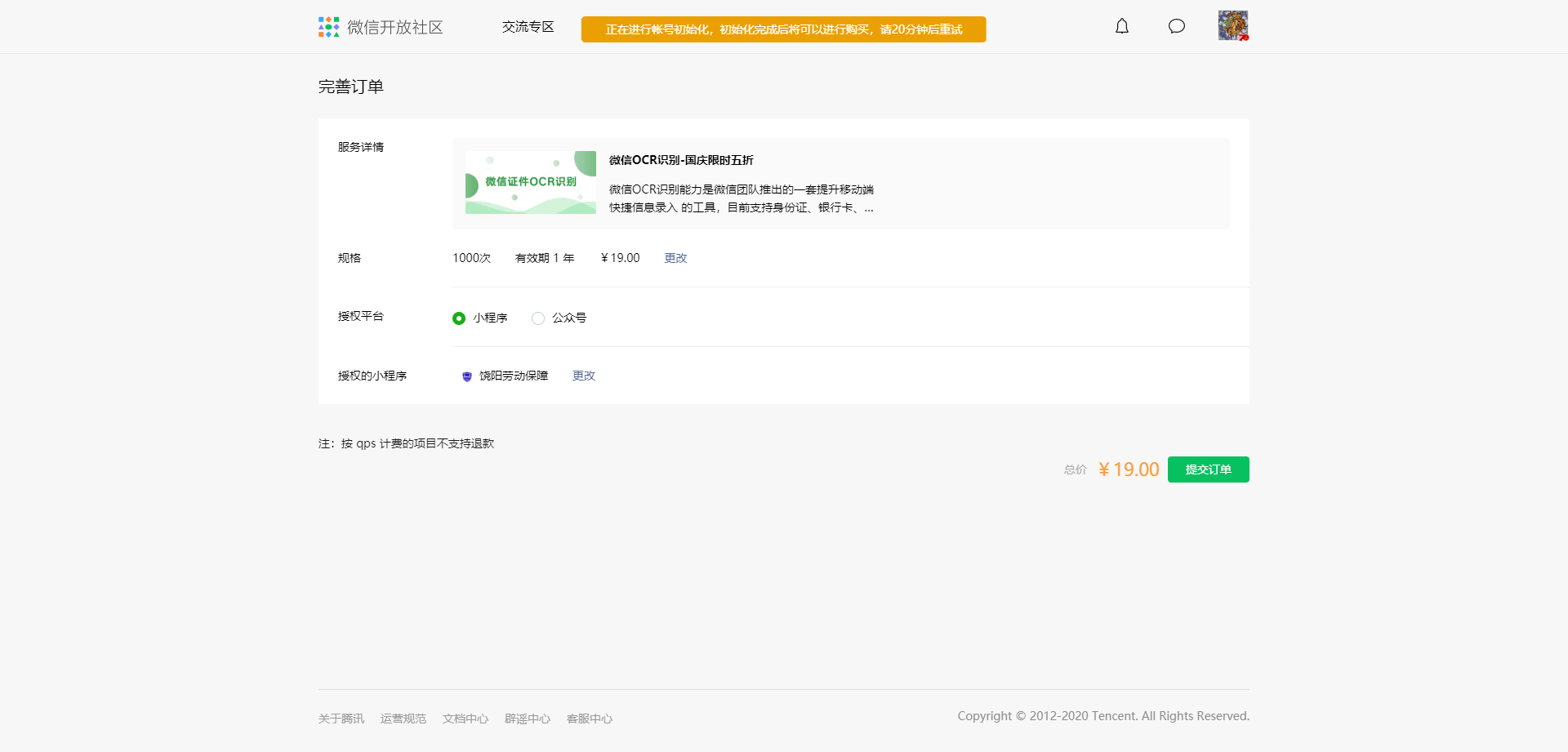Screen dimensions: 1568x752
Task: Open the messages chat bubble icon
Action: point(1177,26)
